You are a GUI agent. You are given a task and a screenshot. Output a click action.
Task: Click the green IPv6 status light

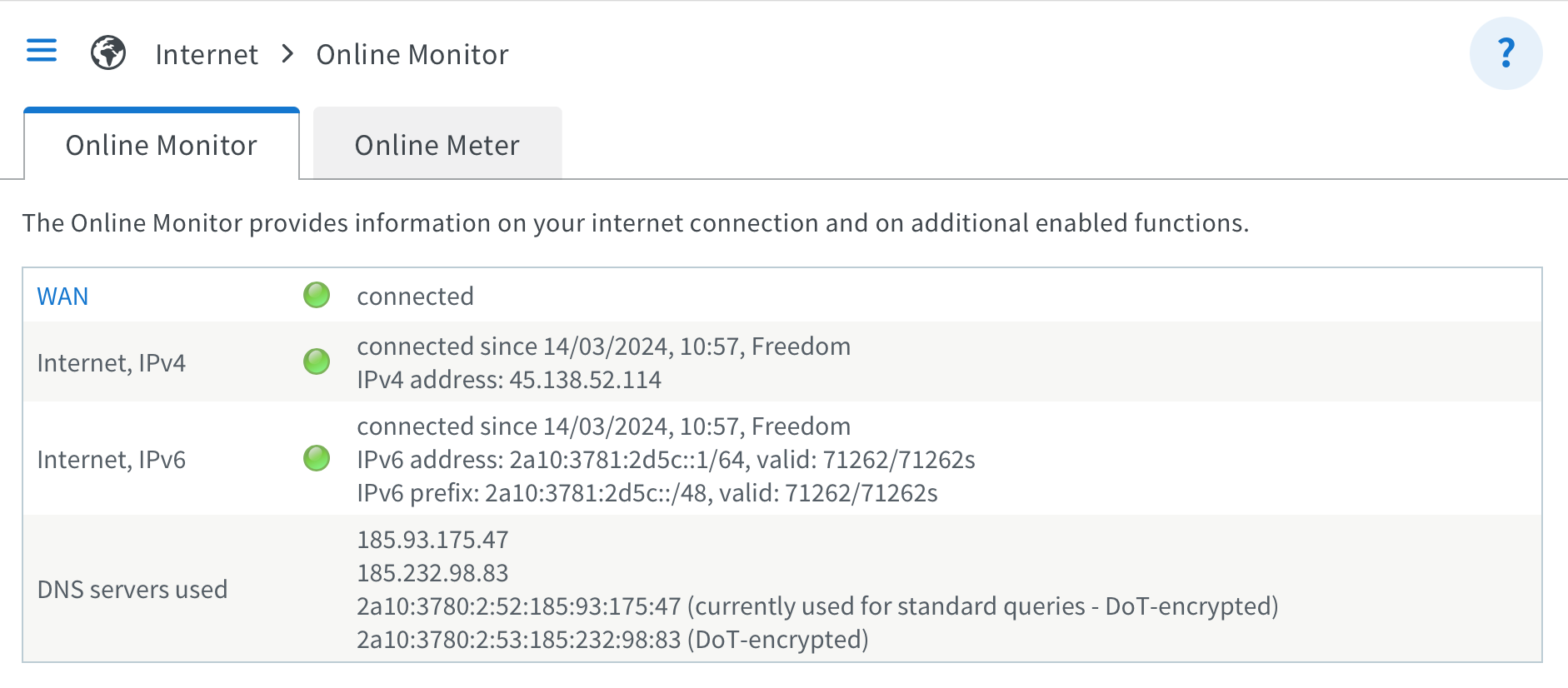317,458
